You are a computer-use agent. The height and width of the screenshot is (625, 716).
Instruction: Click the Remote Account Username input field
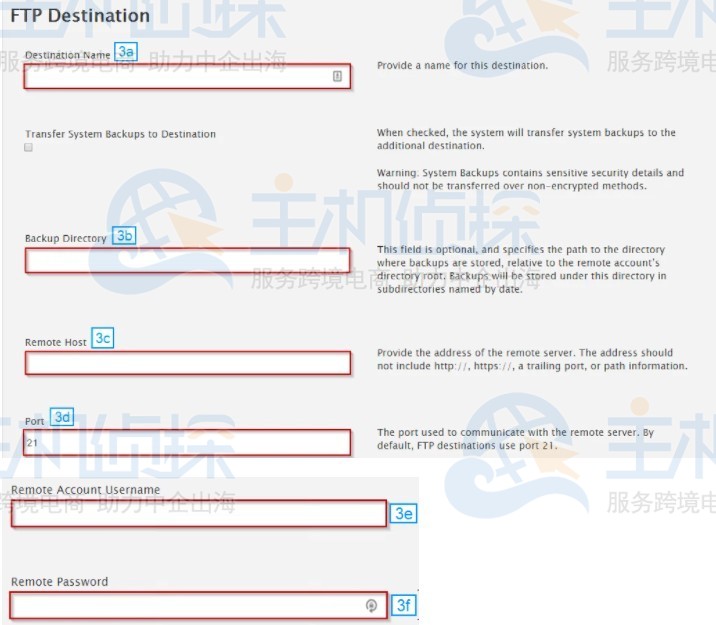[x=199, y=514]
